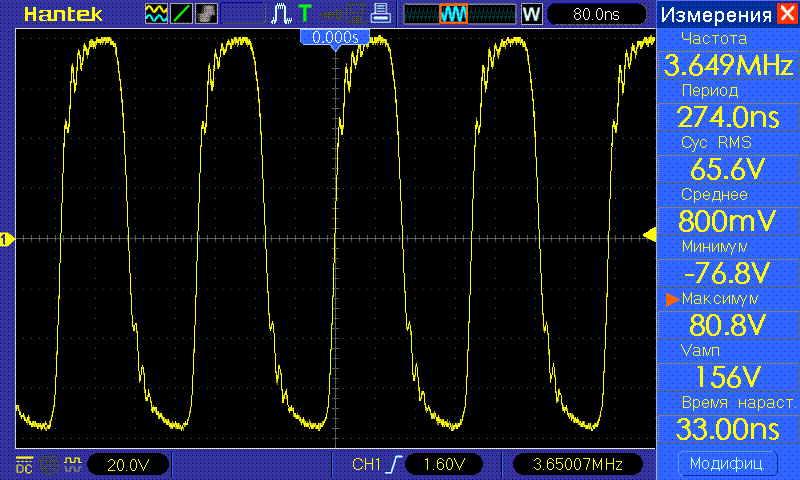
Task: Click the printer icon in top toolbar
Action: pos(379,14)
